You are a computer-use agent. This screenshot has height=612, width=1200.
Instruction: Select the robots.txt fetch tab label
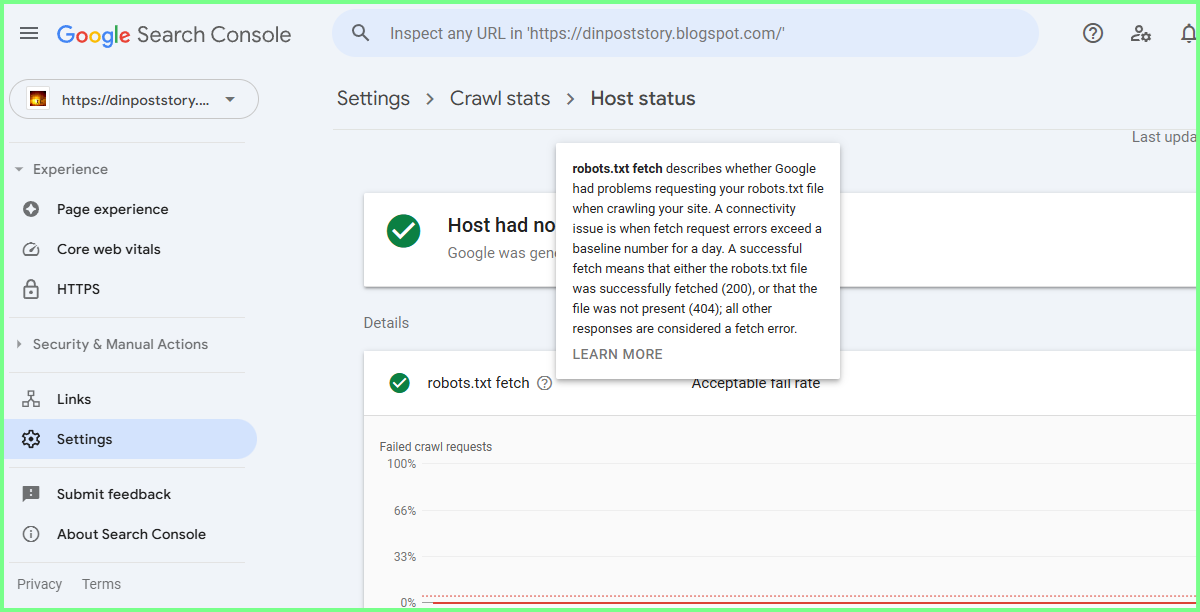tap(478, 383)
